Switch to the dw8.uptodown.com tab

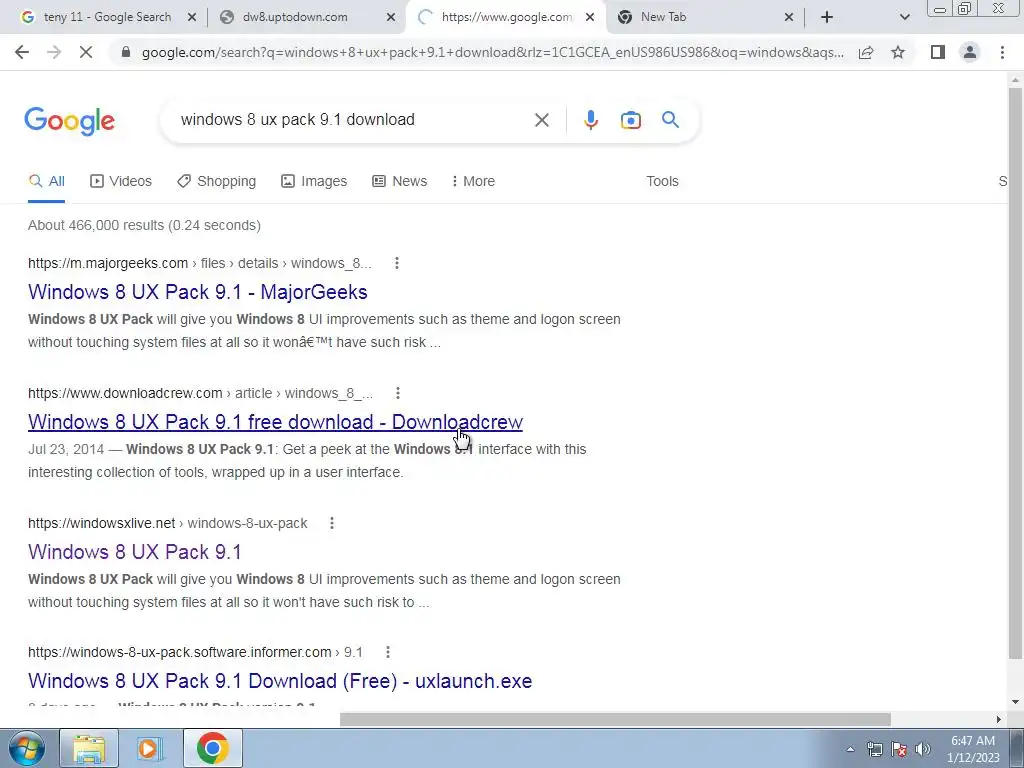click(x=295, y=18)
